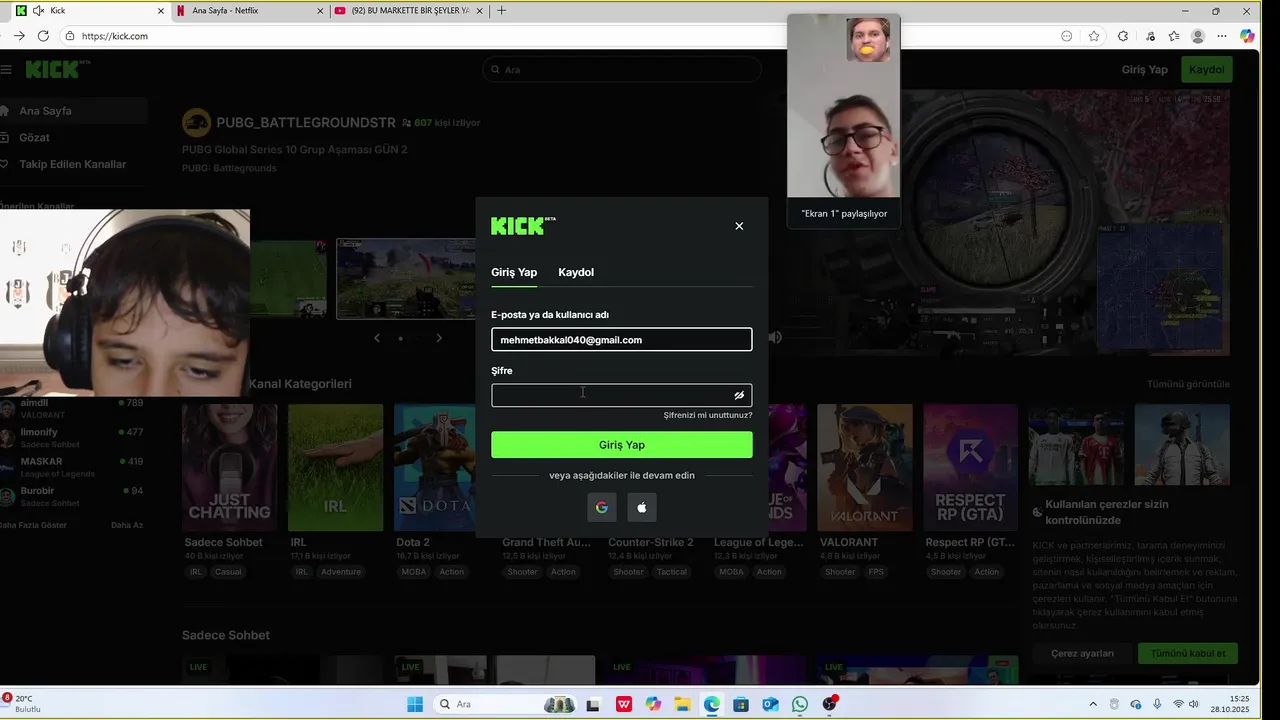Show the next featured stream with right chevron
The height and width of the screenshot is (720, 1280).
438,338
